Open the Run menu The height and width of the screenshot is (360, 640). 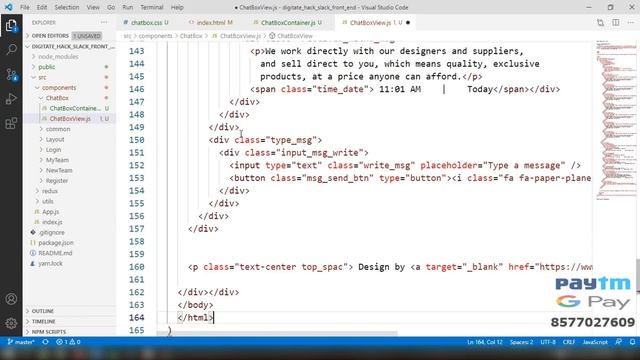[x=128, y=7]
